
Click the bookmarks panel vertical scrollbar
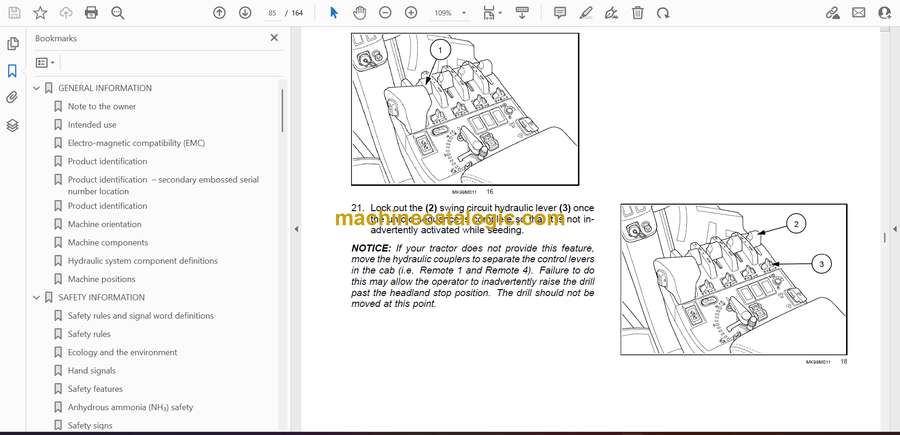click(282, 112)
